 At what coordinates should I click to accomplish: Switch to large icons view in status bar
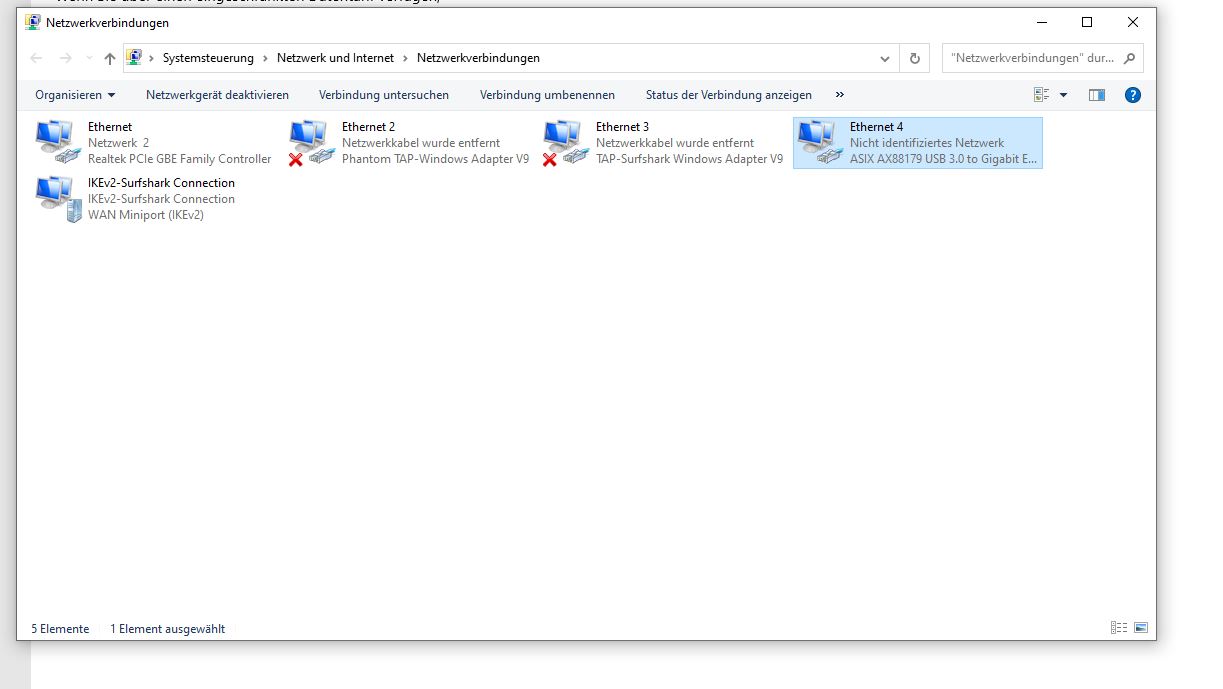(x=1141, y=628)
